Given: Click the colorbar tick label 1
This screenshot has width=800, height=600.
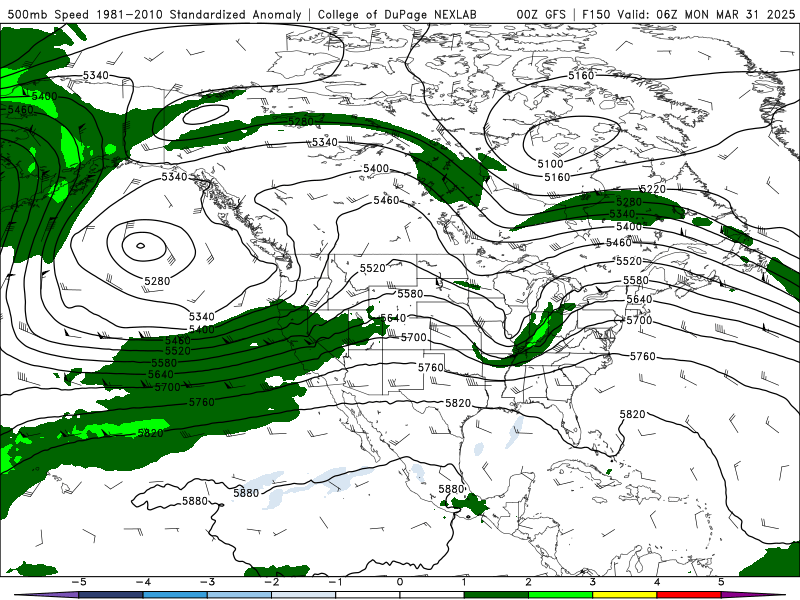Looking at the screenshot, I should 464,582.
